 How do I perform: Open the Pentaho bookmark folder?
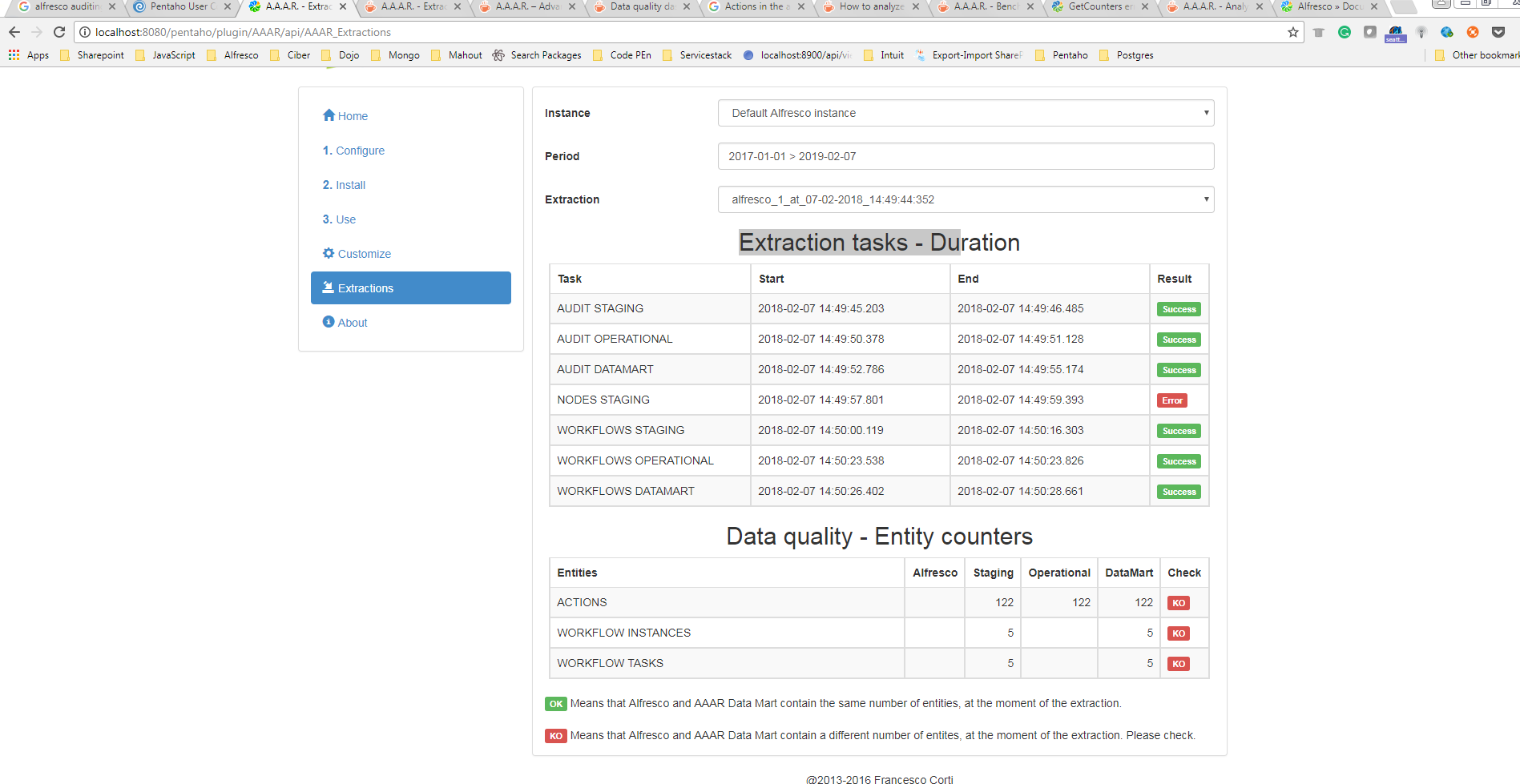(1062, 55)
